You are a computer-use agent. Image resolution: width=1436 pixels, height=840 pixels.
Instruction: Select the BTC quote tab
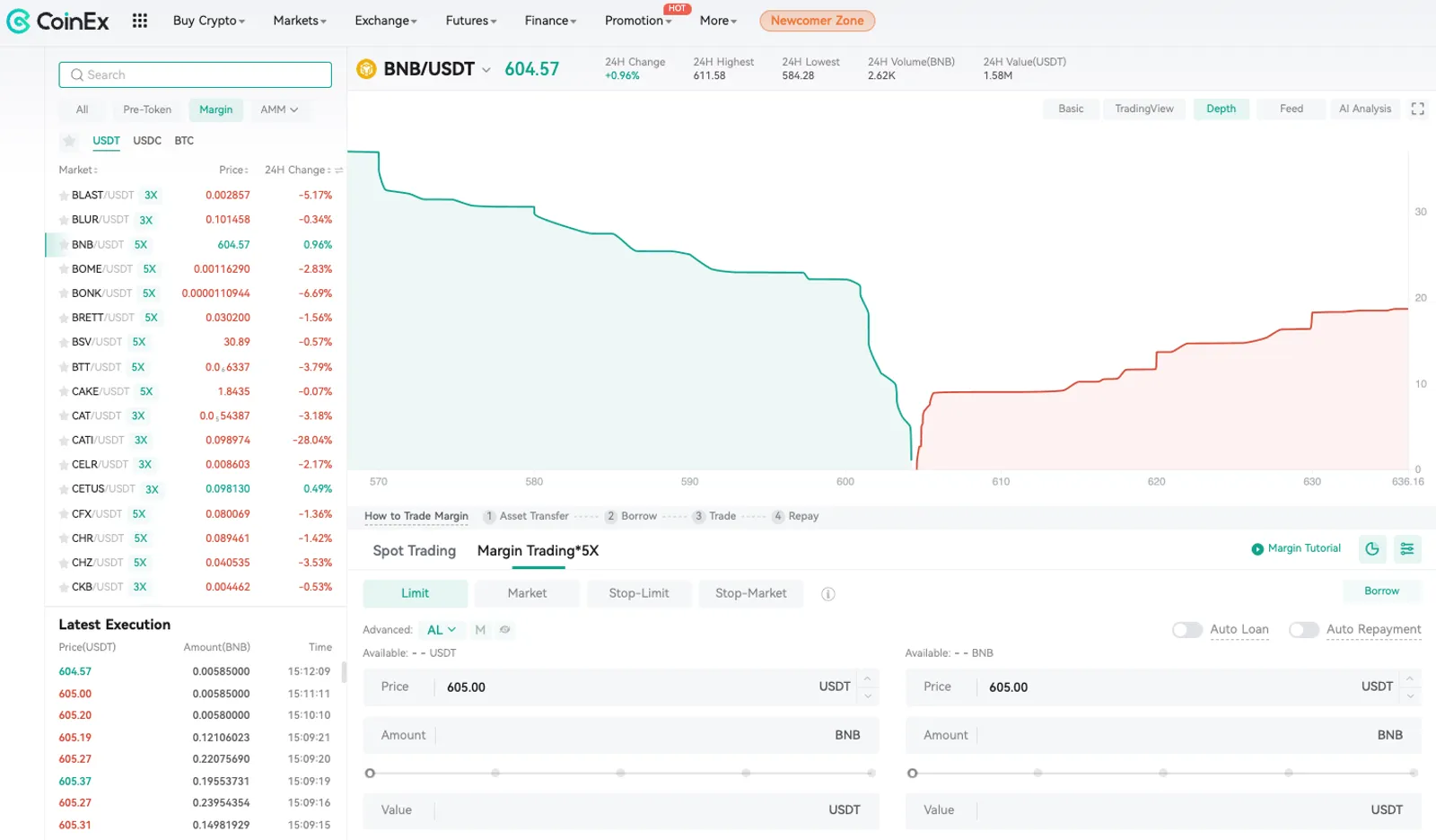click(x=184, y=141)
